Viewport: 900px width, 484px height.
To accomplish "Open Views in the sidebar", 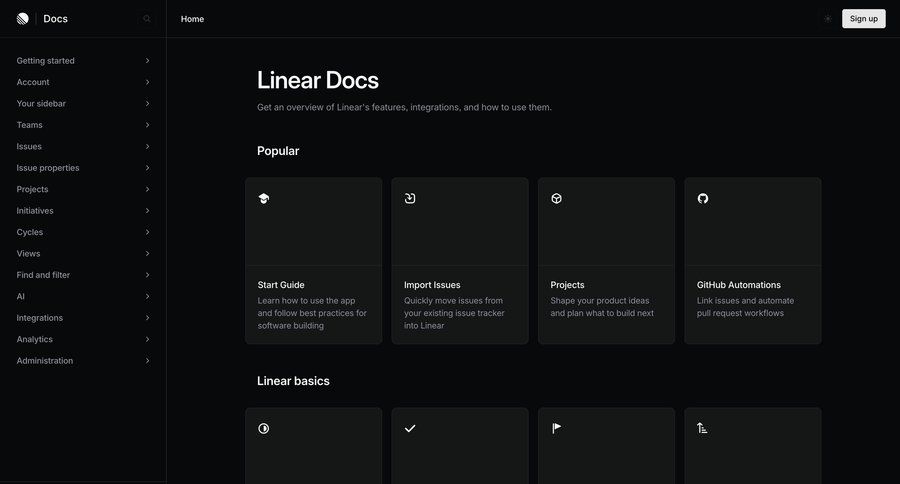I will click(28, 254).
